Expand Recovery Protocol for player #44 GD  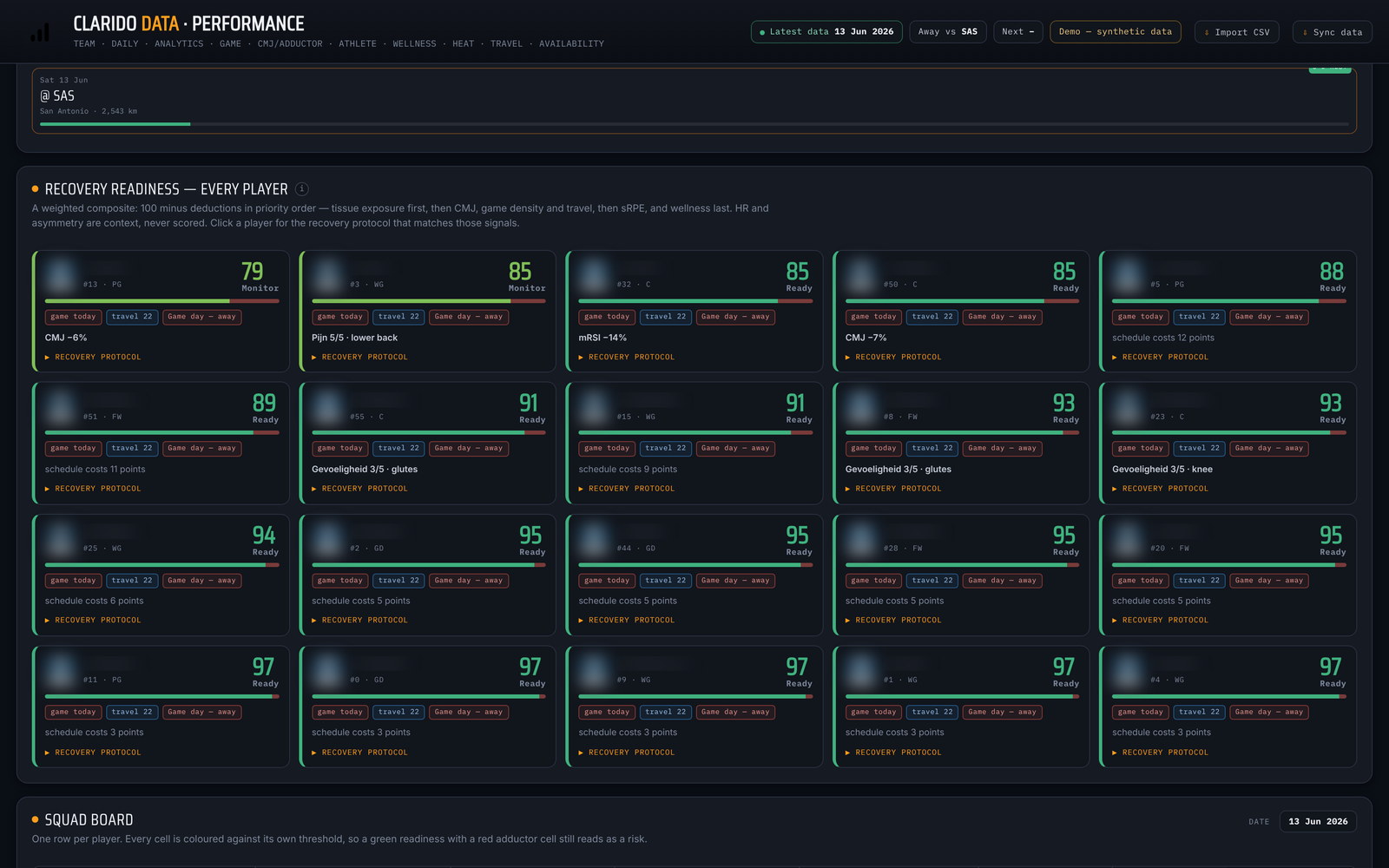click(626, 620)
